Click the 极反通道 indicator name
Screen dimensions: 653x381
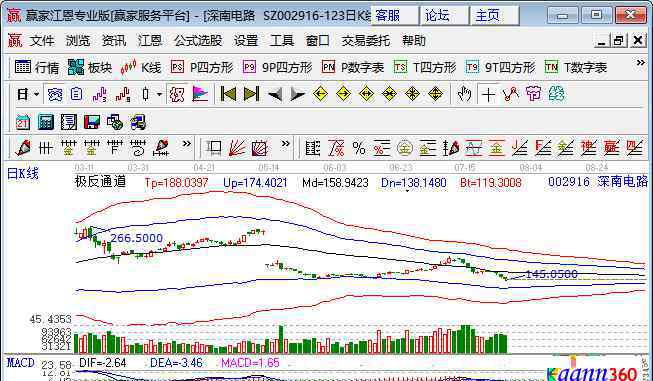pos(100,182)
